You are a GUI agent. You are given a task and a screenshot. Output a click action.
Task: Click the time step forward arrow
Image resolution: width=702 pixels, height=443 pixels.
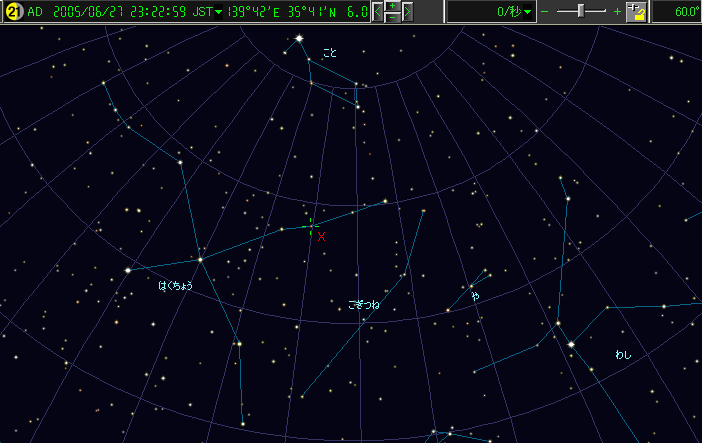tap(407, 12)
